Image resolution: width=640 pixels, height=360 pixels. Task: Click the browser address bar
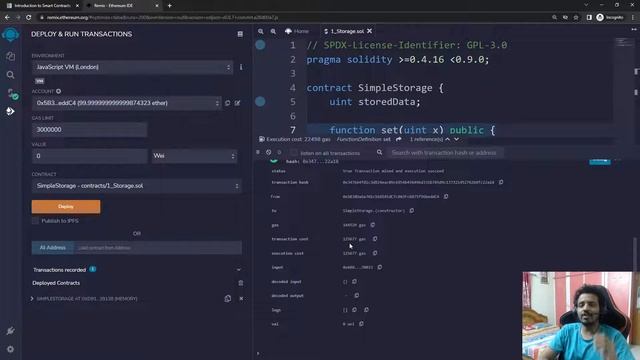[x=294, y=18]
